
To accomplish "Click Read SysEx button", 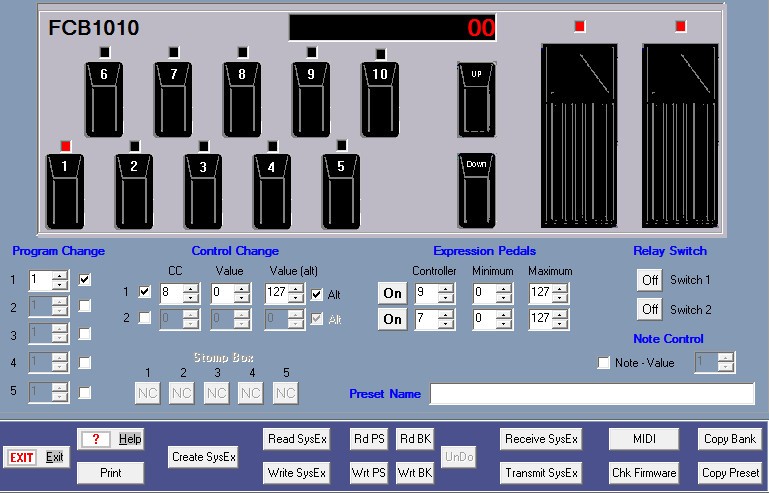I will coord(297,439).
